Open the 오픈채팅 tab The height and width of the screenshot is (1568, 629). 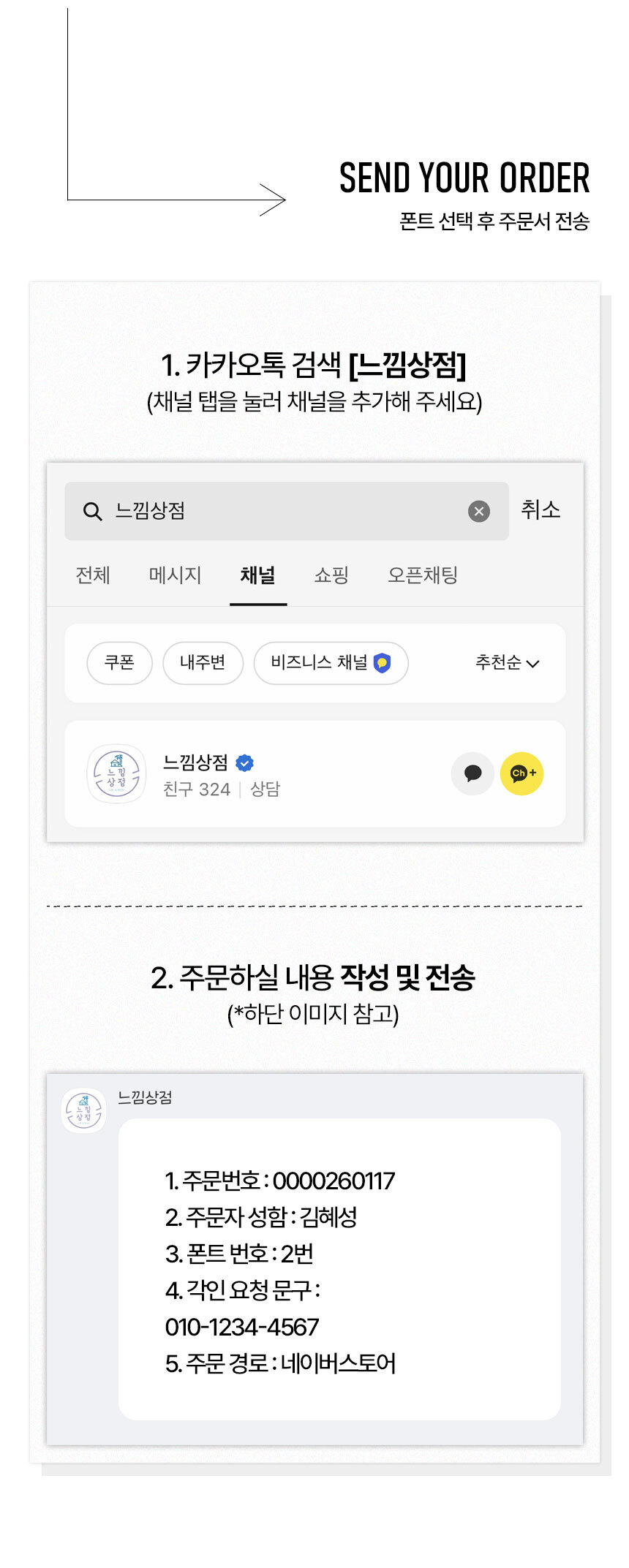[x=422, y=575]
